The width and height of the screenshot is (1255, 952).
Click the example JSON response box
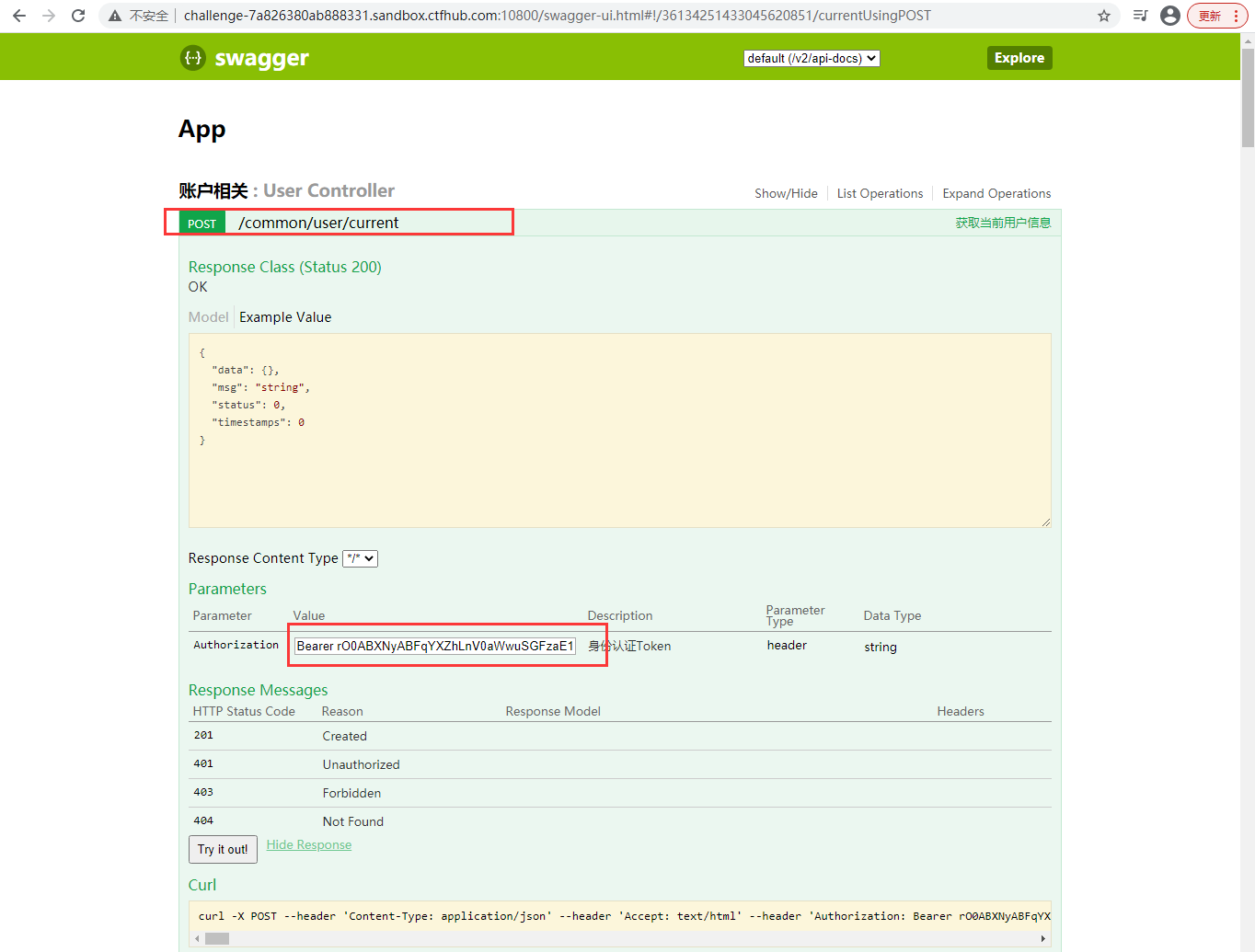coord(619,430)
